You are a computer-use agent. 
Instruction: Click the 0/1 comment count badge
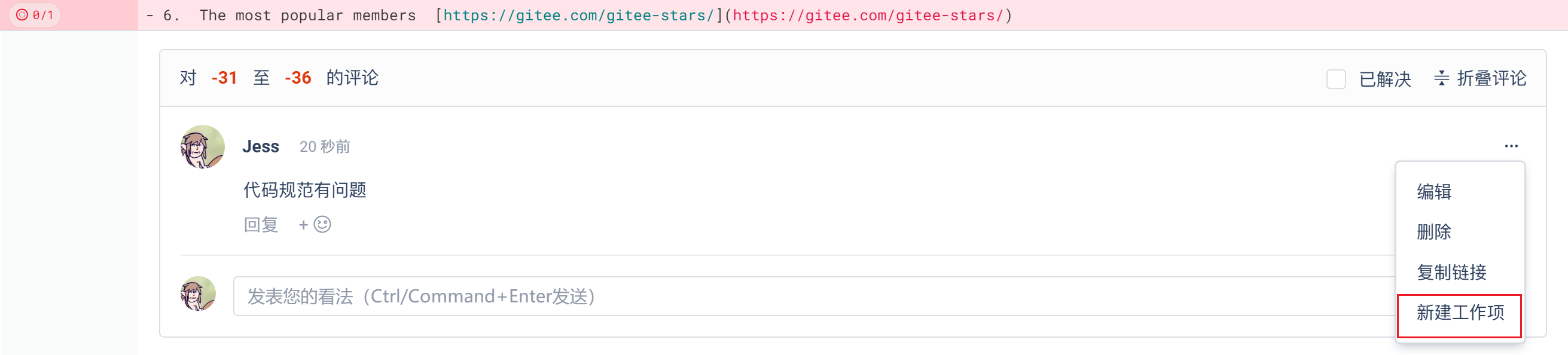click(x=35, y=14)
